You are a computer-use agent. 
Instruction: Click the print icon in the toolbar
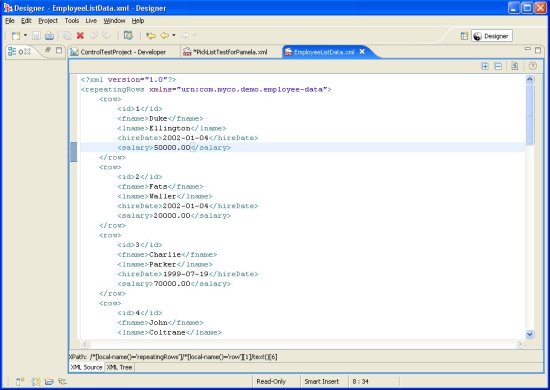[x=49, y=35]
